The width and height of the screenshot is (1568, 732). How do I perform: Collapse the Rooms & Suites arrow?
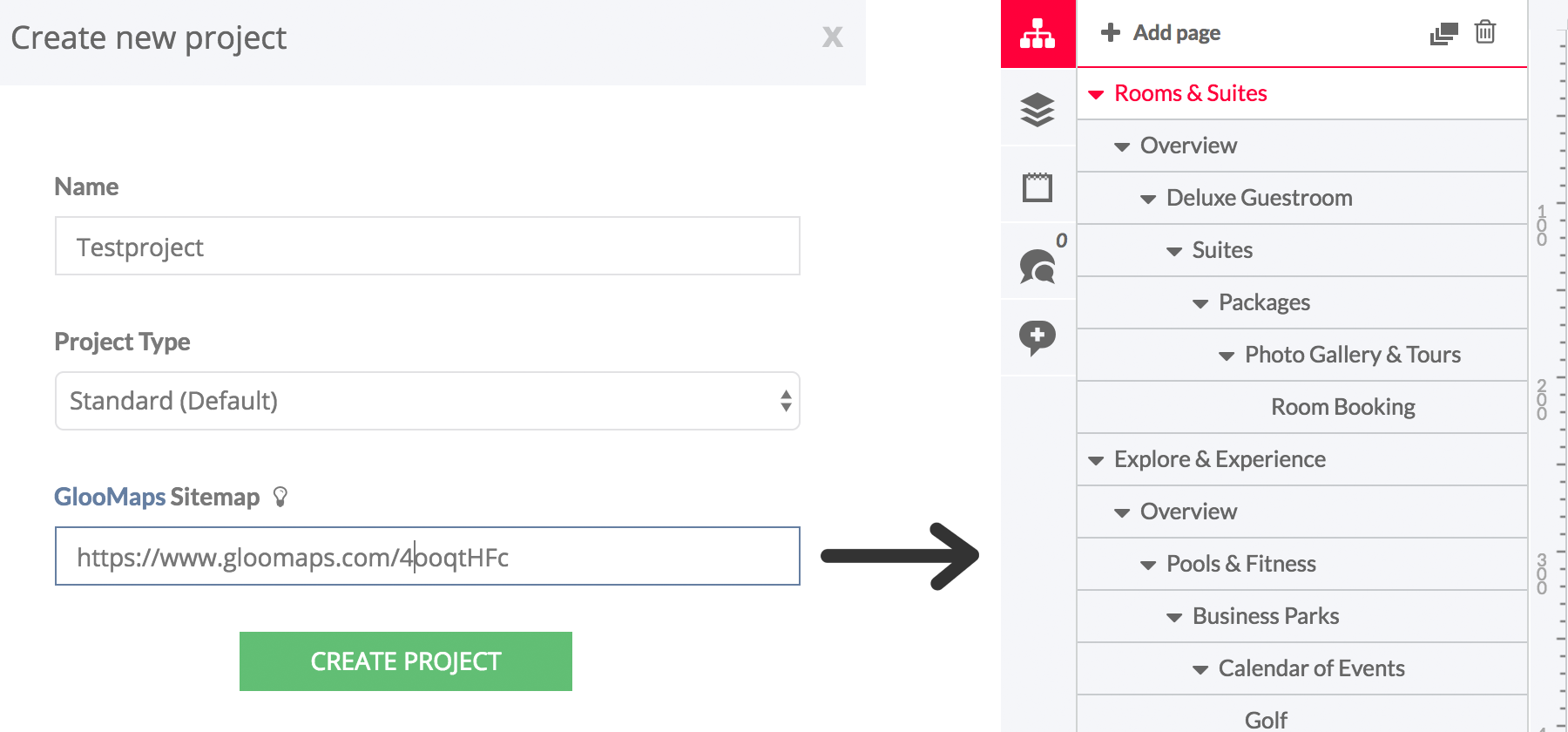tap(1097, 94)
